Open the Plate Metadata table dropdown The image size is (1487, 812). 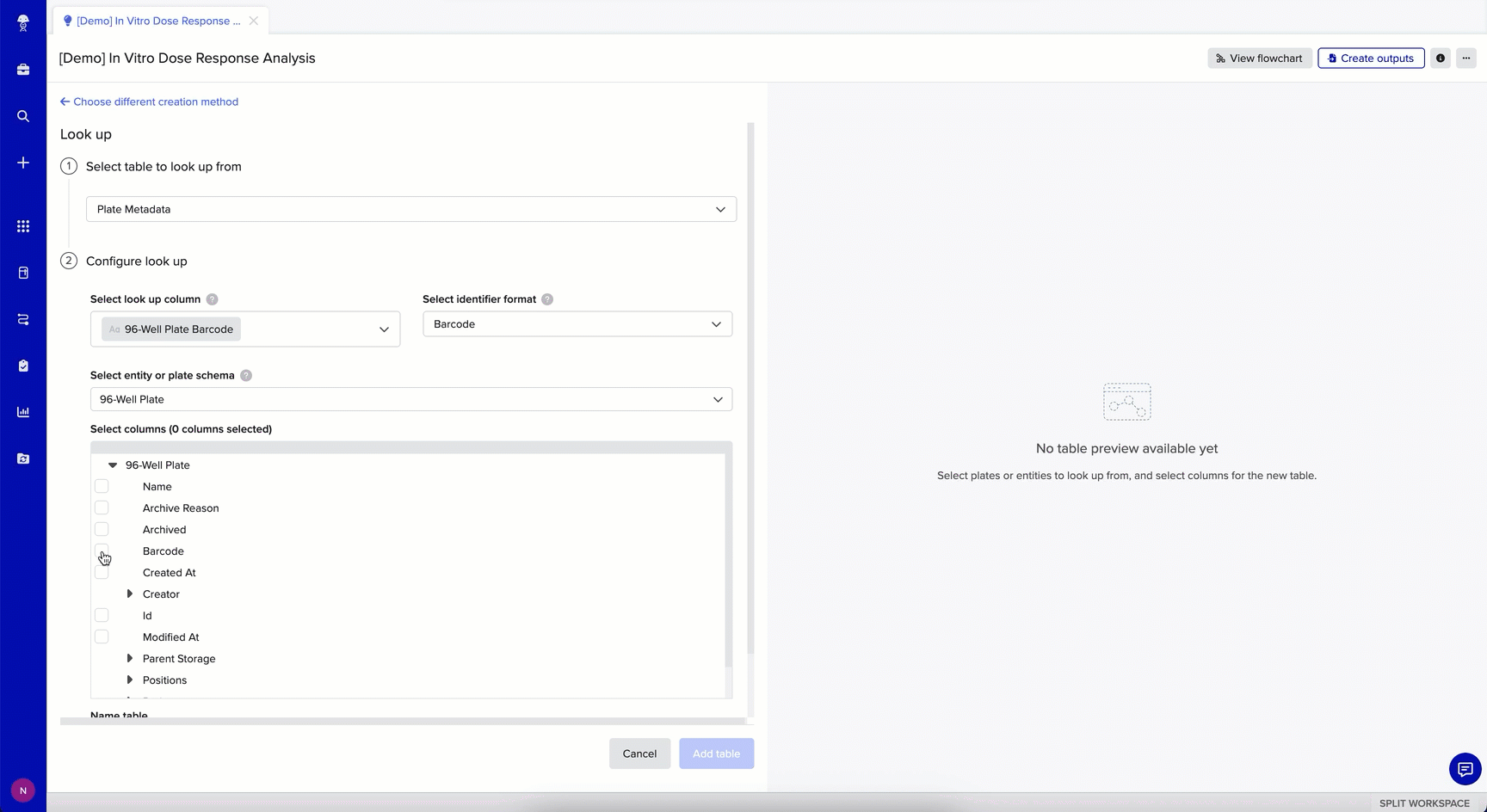[410, 209]
